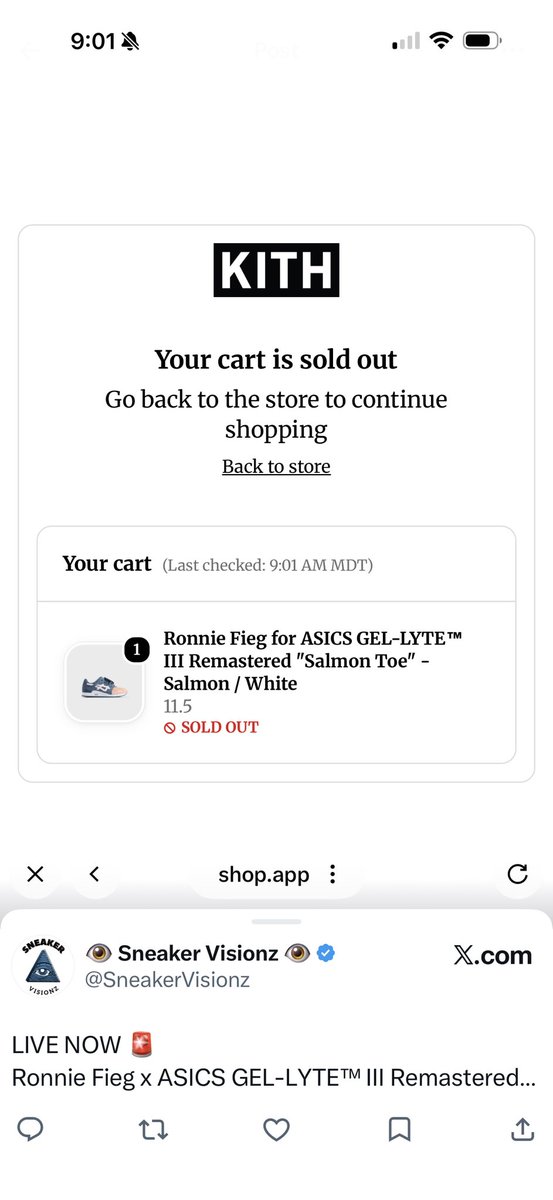The image size is (553, 1200).
Task: Share the post with upload icon
Action: pyautogui.click(x=522, y=1129)
